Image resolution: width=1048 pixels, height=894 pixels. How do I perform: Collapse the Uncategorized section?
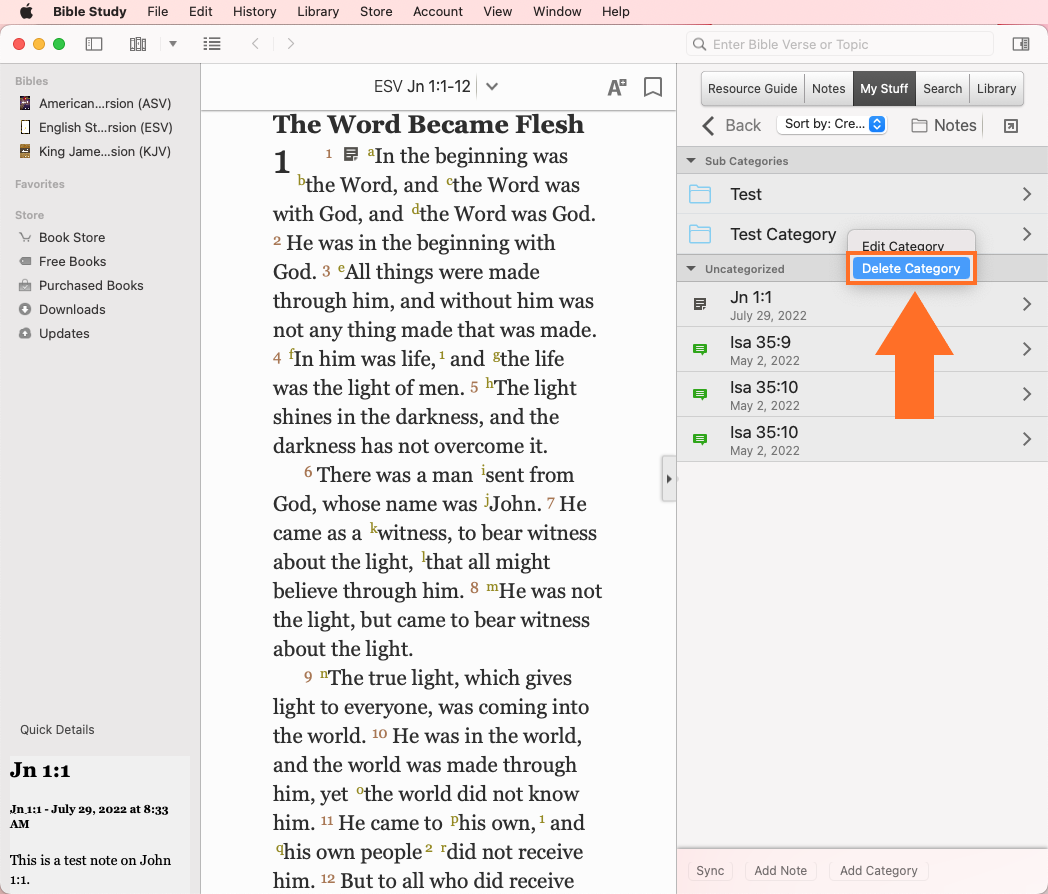(x=690, y=269)
